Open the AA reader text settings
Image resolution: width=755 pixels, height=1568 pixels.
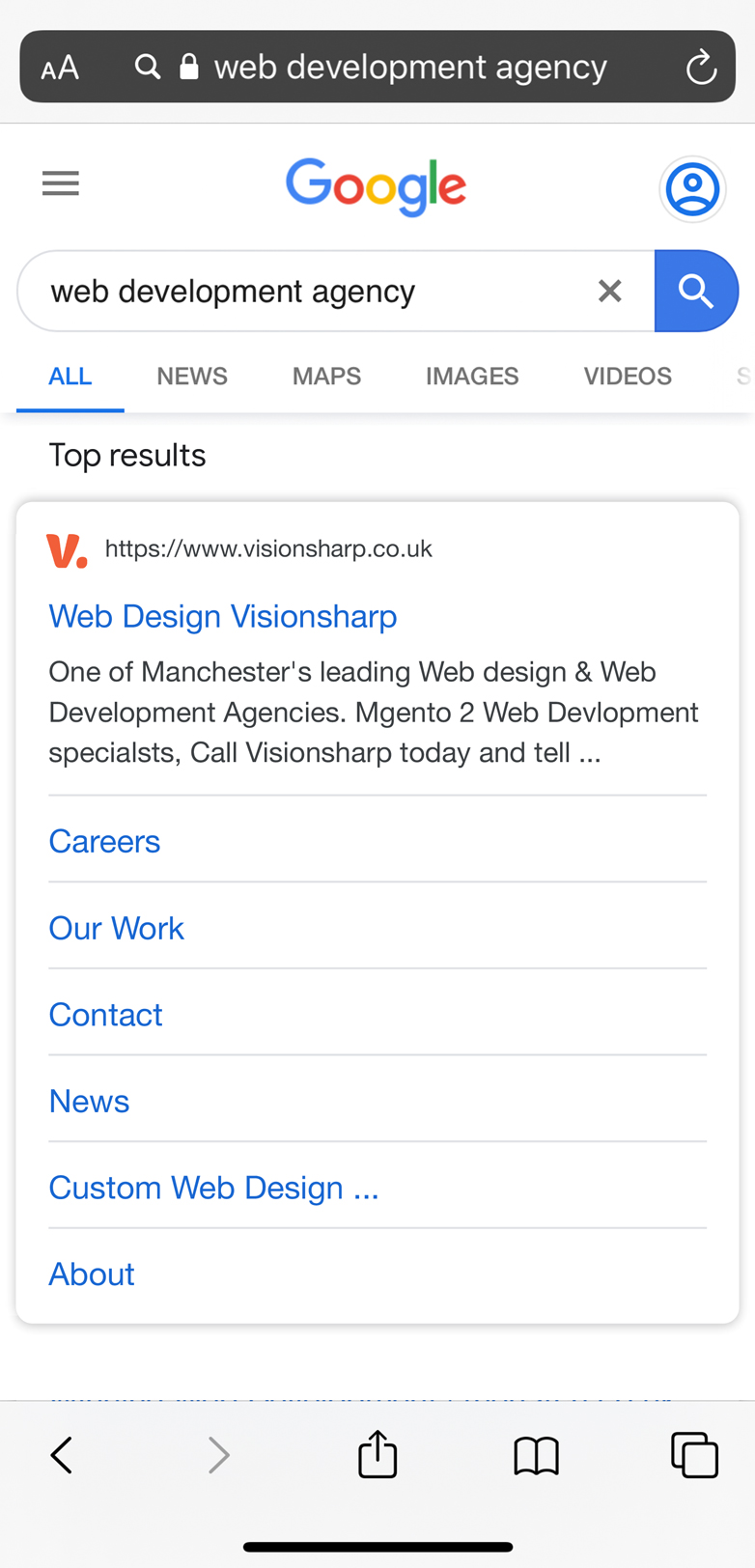point(60,68)
